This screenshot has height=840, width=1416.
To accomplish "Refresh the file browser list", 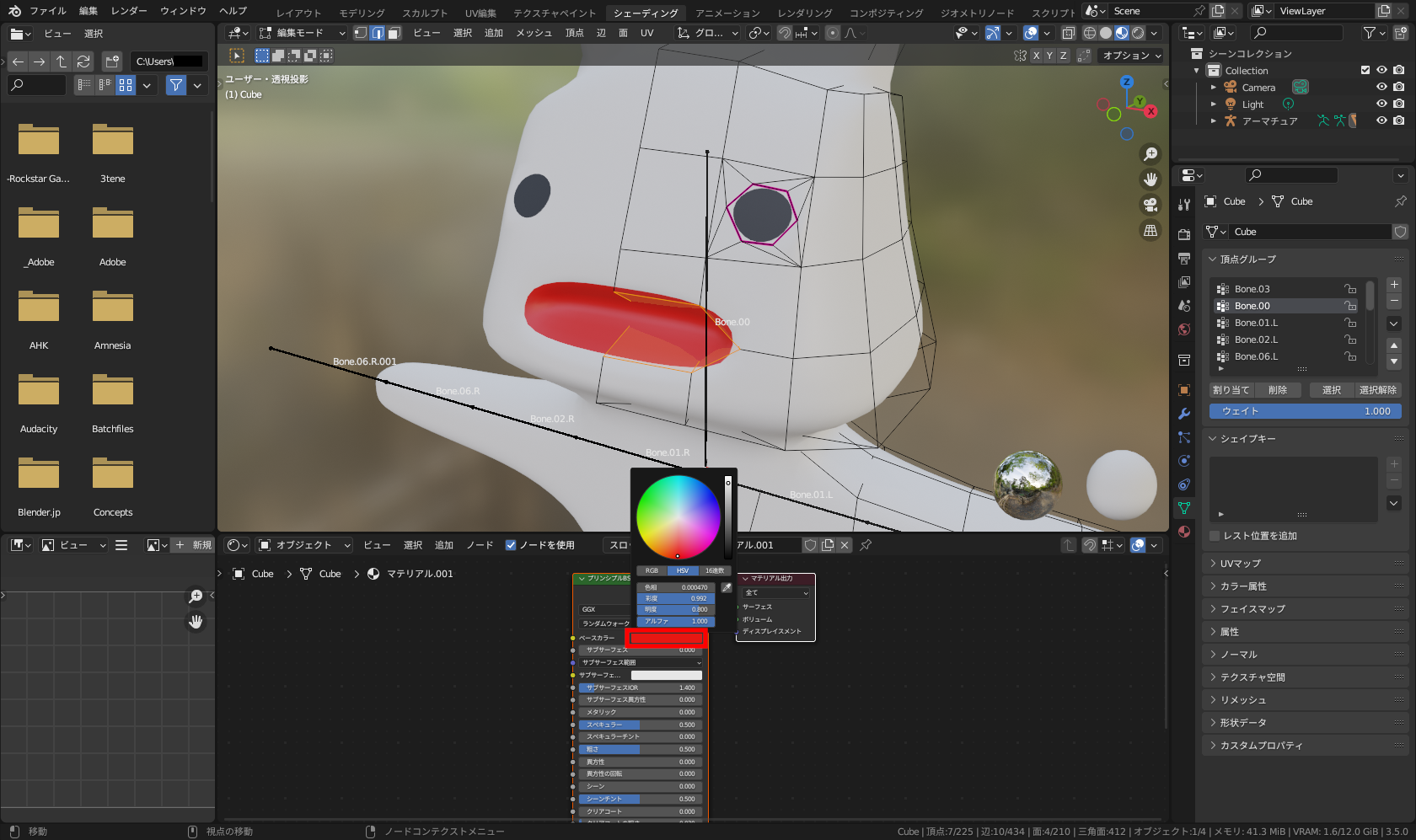I will tap(83, 62).
